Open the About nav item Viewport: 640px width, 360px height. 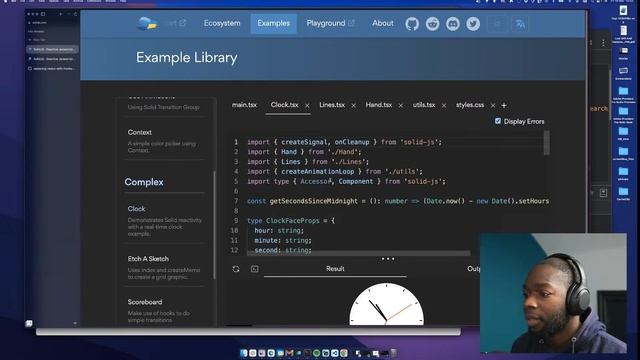(x=382, y=23)
